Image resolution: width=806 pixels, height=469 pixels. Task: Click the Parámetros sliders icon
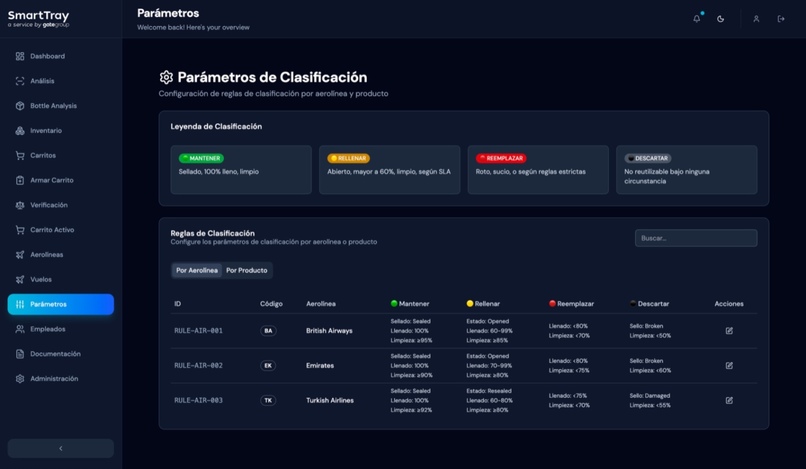20,304
